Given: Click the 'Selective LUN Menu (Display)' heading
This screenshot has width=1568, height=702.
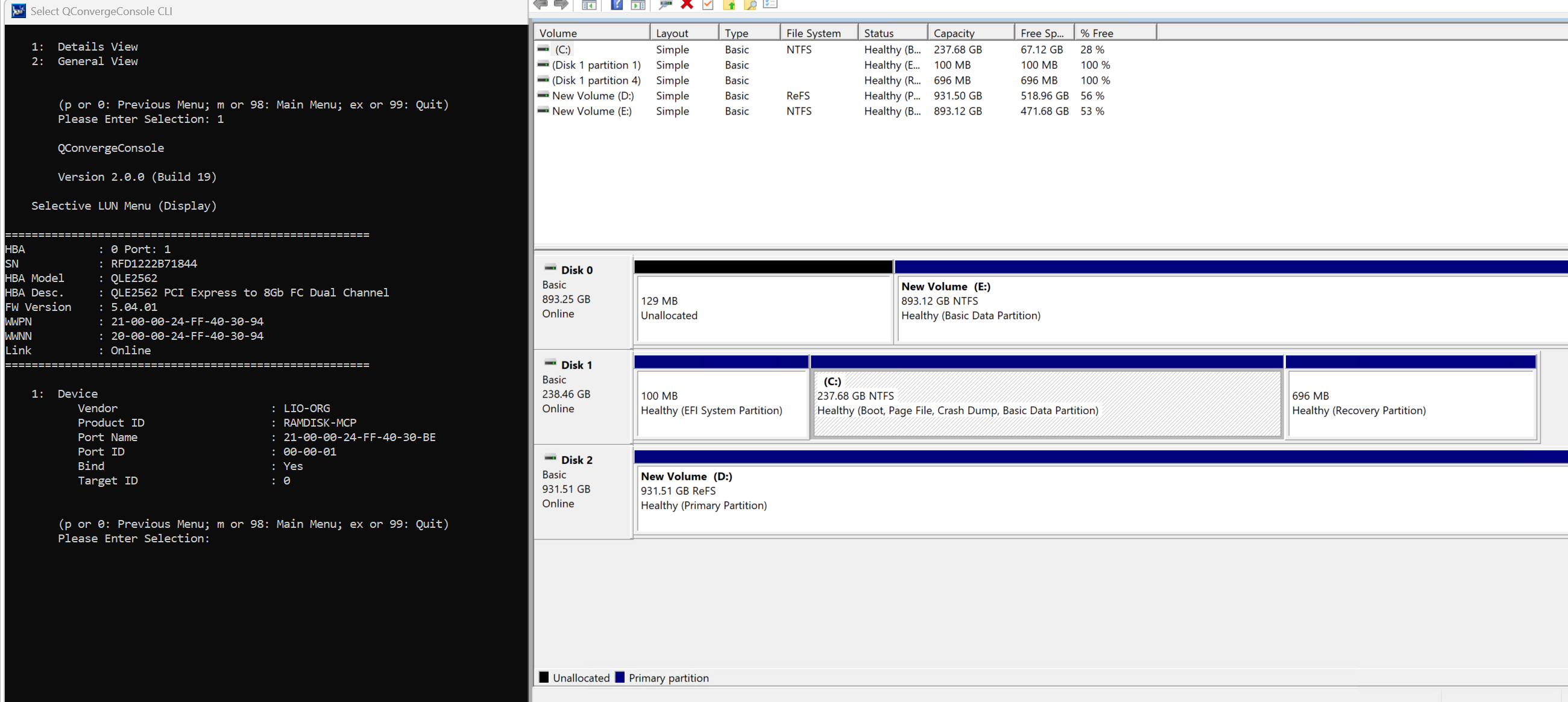Looking at the screenshot, I should click(124, 205).
